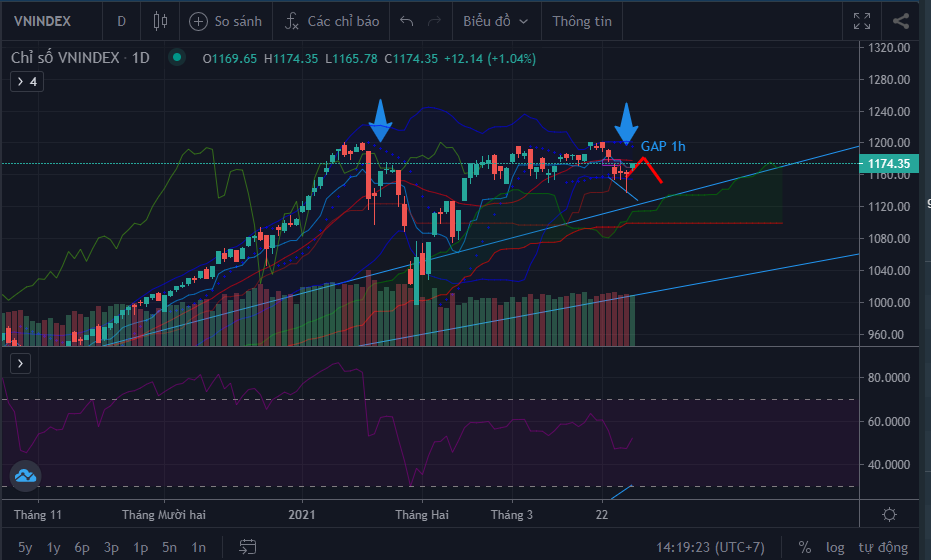Set range to 6p
The height and width of the screenshot is (560, 931).
tap(82, 547)
